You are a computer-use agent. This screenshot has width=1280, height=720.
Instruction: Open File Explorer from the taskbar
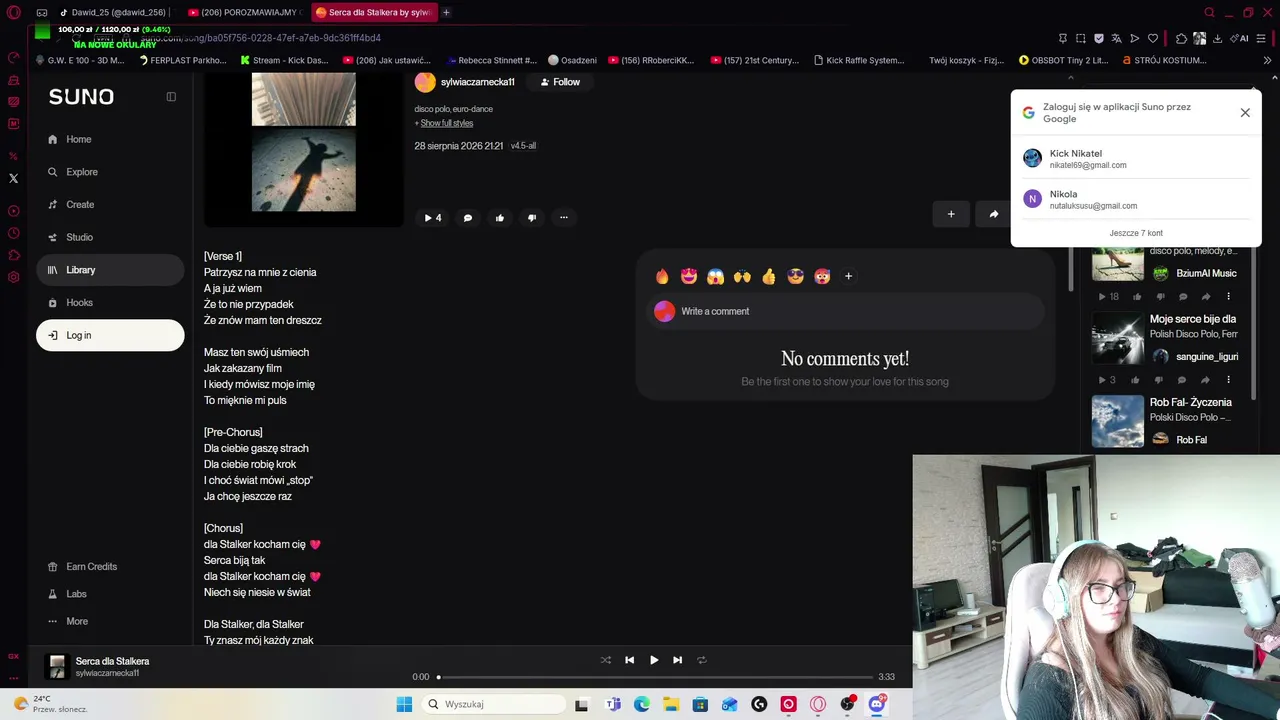[x=671, y=704]
